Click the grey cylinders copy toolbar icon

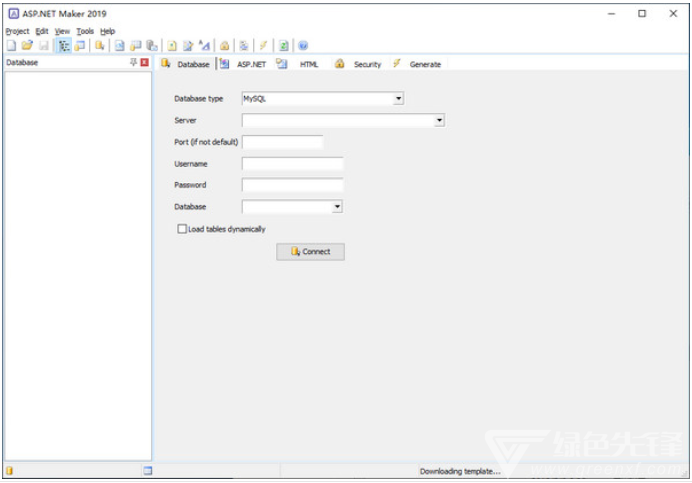[152, 45]
